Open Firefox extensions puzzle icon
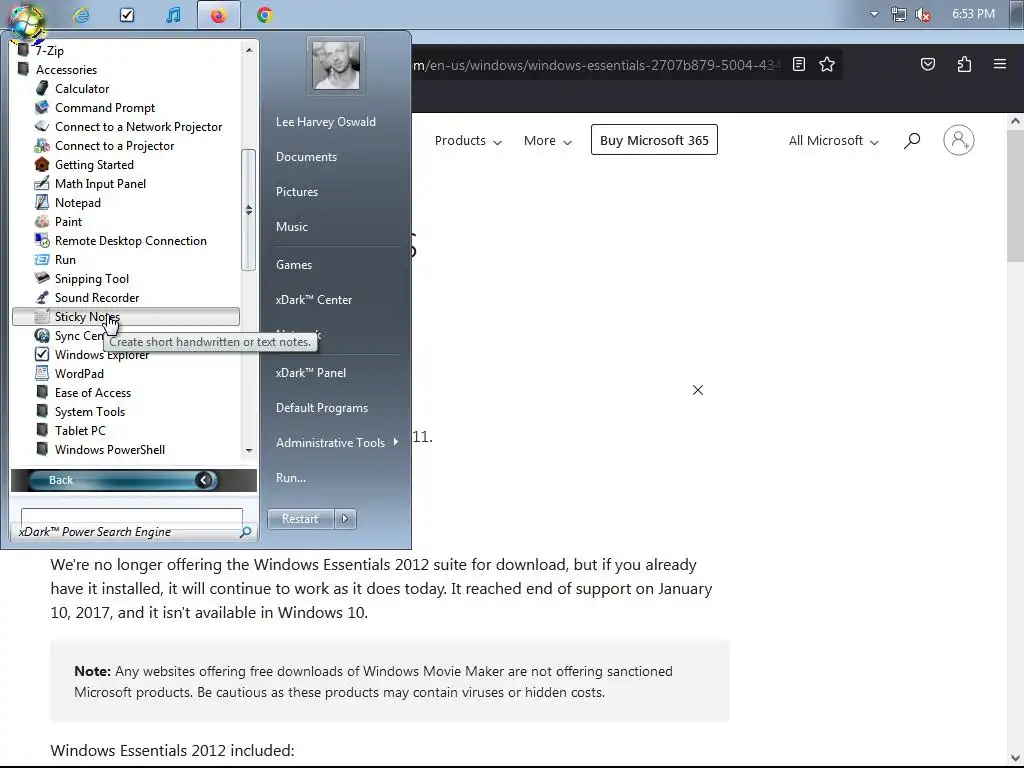The width and height of the screenshot is (1024, 768). click(964, 64)
